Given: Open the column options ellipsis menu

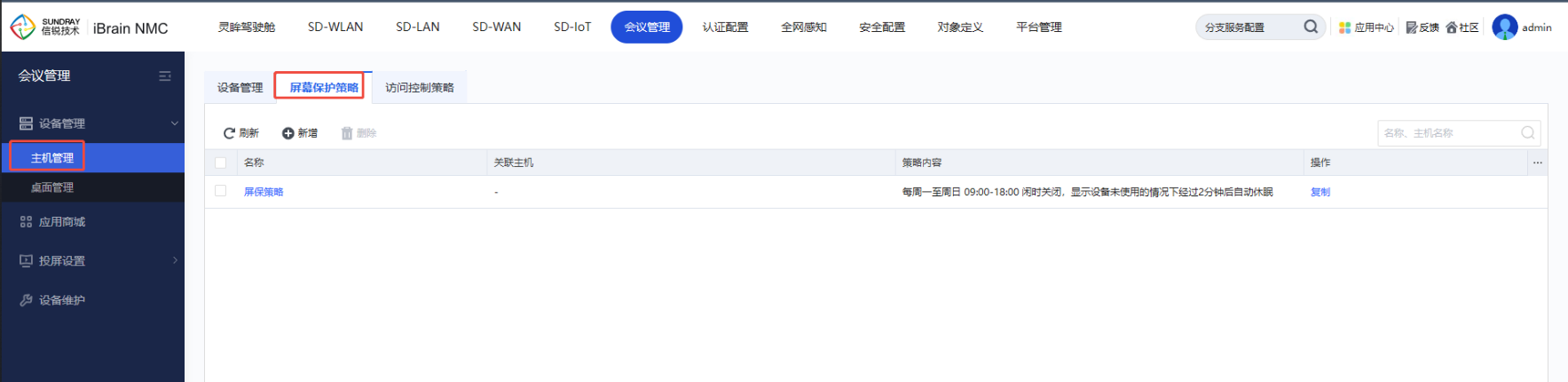Looking at the screenshot, I should 1537,163.
